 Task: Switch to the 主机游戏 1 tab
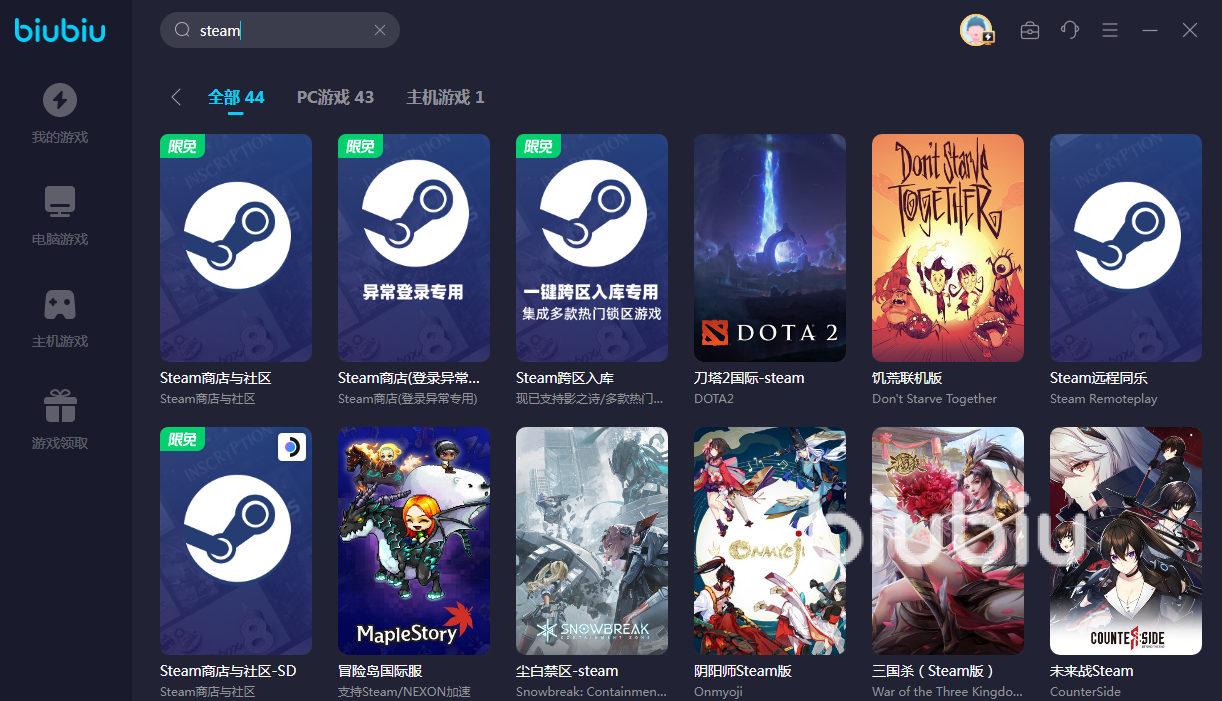pos(445,97)
